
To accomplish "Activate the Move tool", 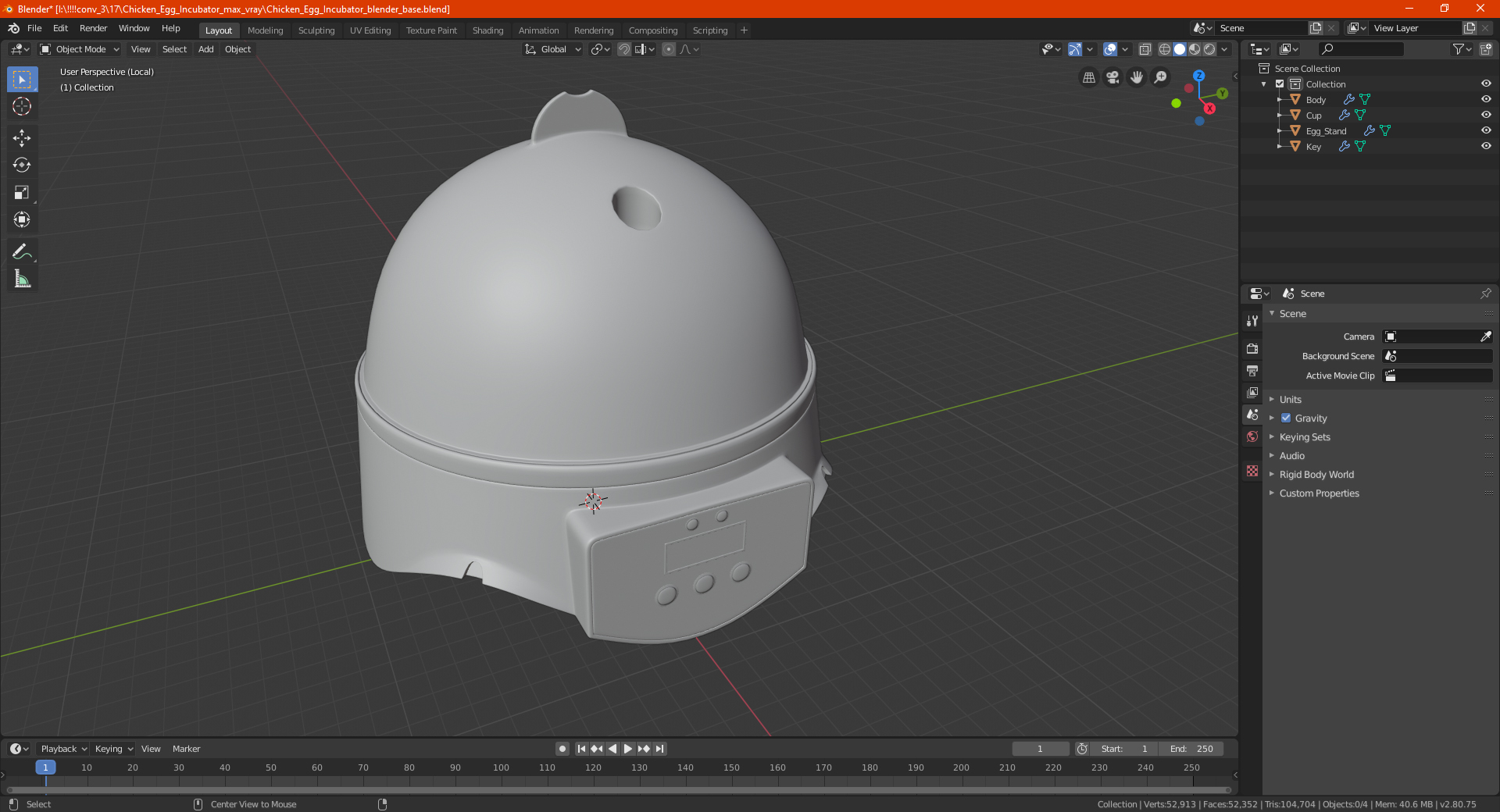I will [22, 138].
